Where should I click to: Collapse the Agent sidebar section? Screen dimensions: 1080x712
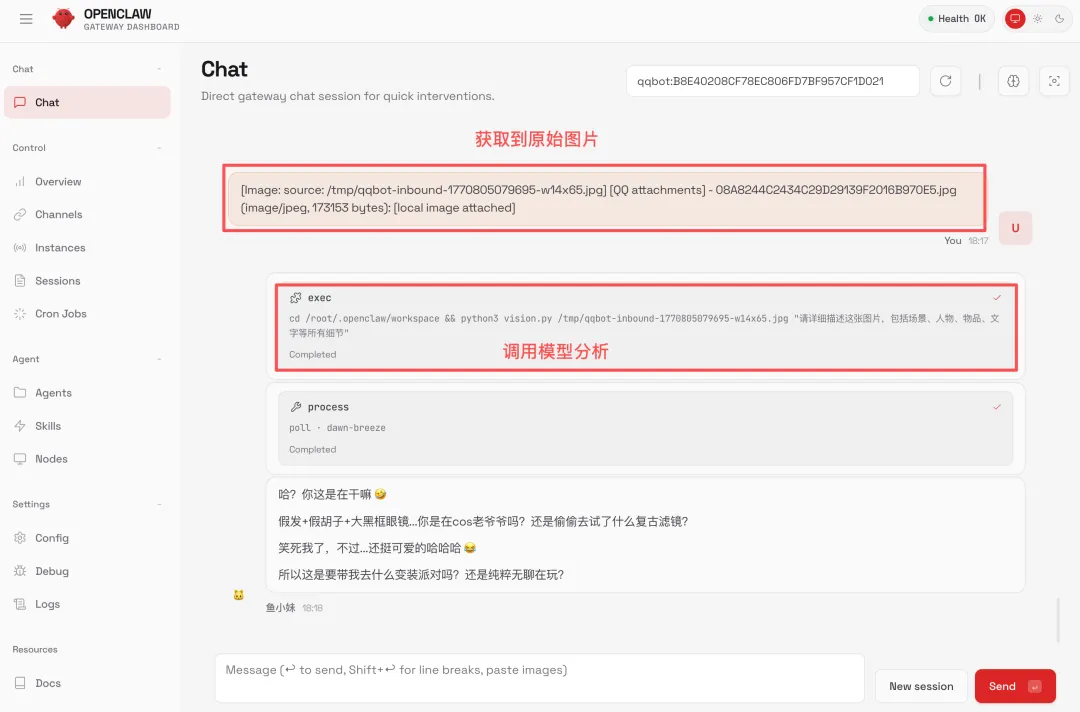tap(159, 359)
